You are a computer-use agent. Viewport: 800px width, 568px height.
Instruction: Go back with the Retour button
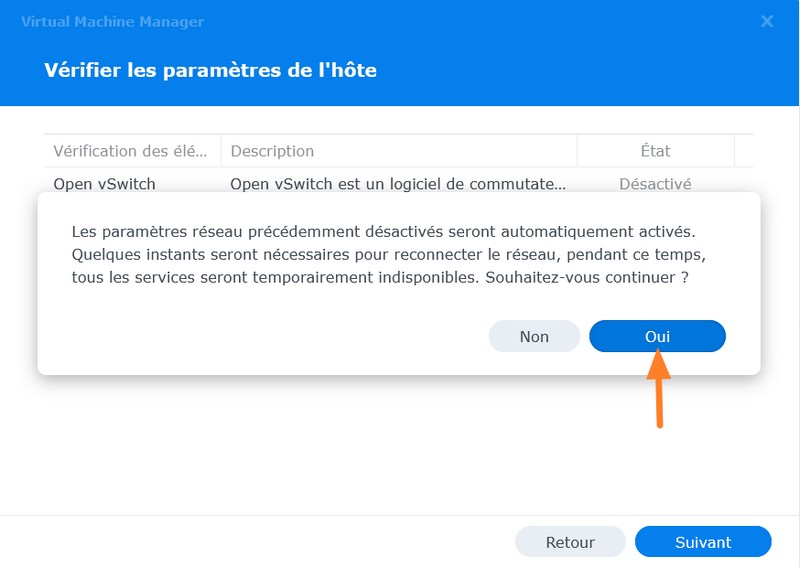click(570, 542)
